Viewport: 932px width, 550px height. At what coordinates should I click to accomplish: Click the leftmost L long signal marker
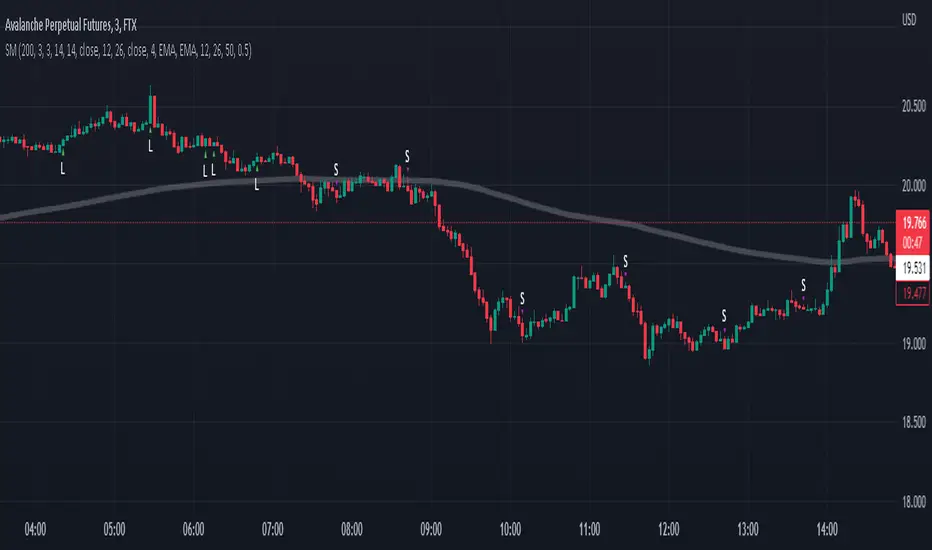62,169
